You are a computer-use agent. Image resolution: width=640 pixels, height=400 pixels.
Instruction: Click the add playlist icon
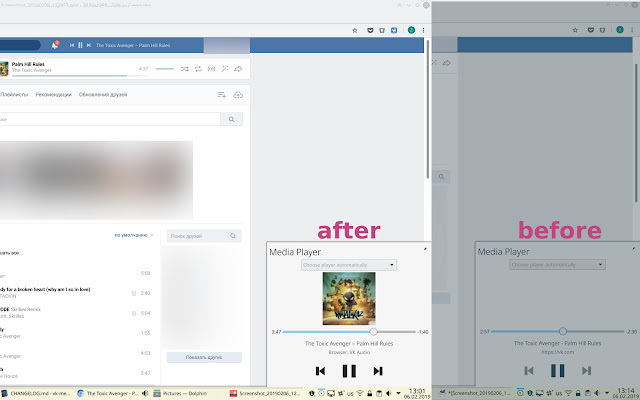tap(222, 95)
